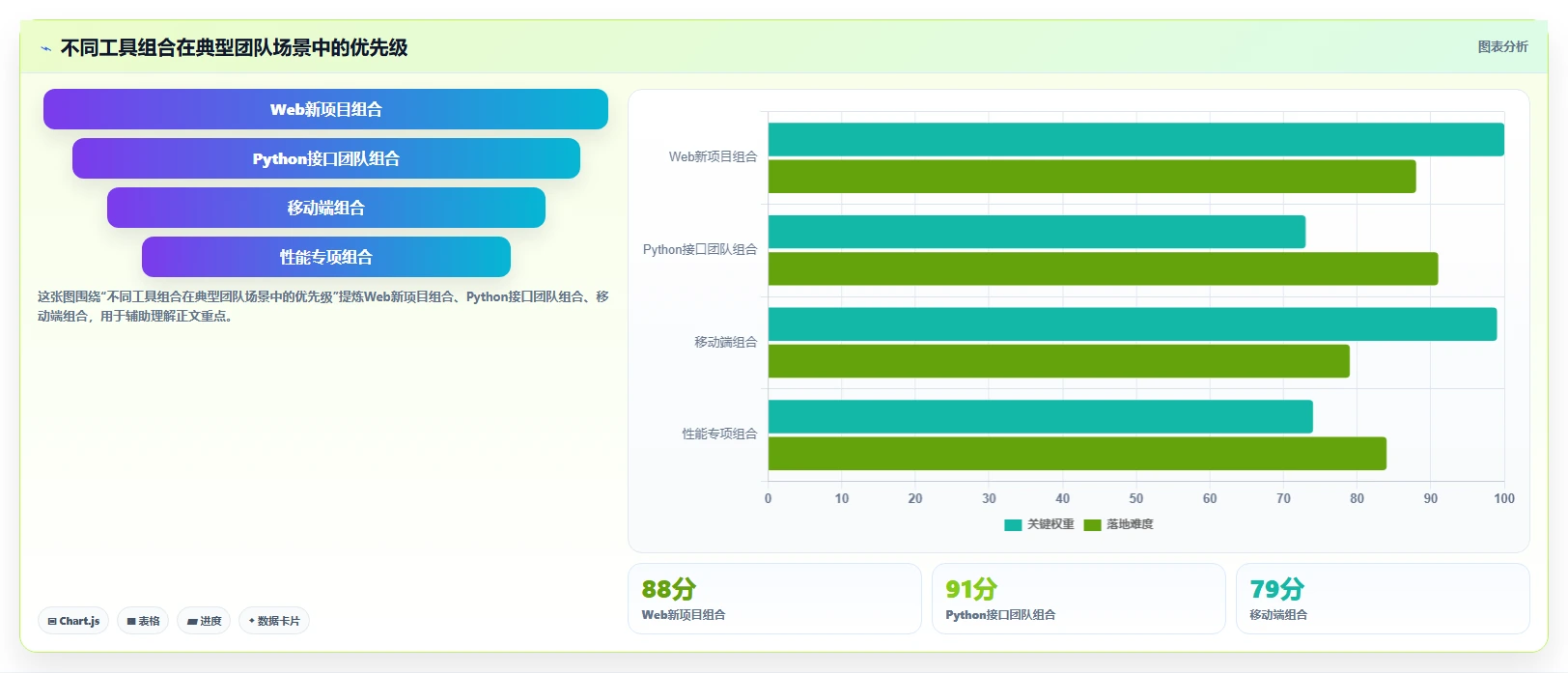Click the teal 关键权重 bar for 移动端组合

click(1133, 324)
